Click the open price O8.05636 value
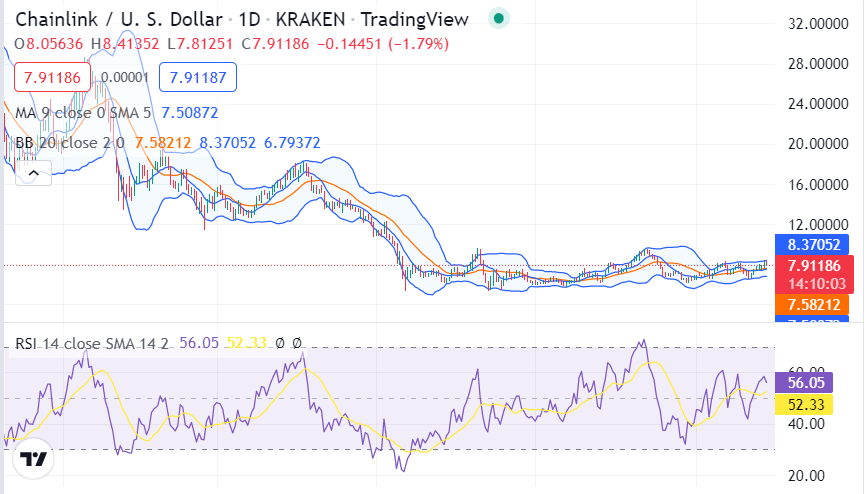 [x=48, y=44]
